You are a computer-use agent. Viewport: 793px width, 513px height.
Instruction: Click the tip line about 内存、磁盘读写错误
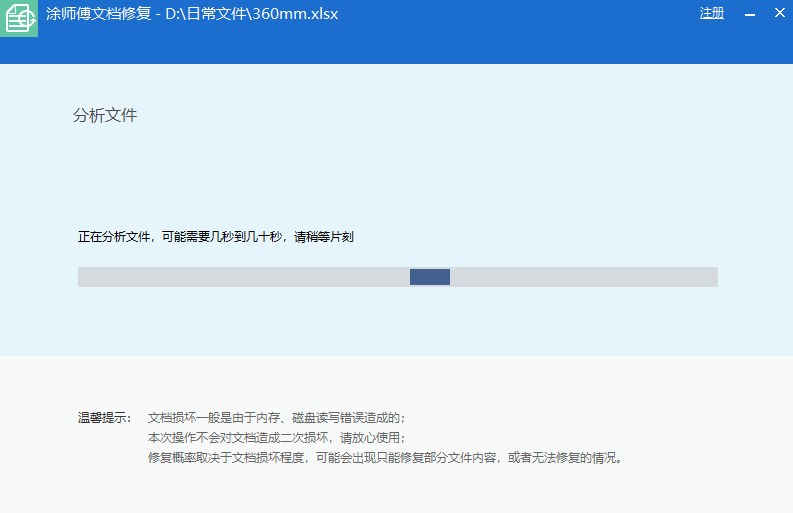[x=276, y=418]
